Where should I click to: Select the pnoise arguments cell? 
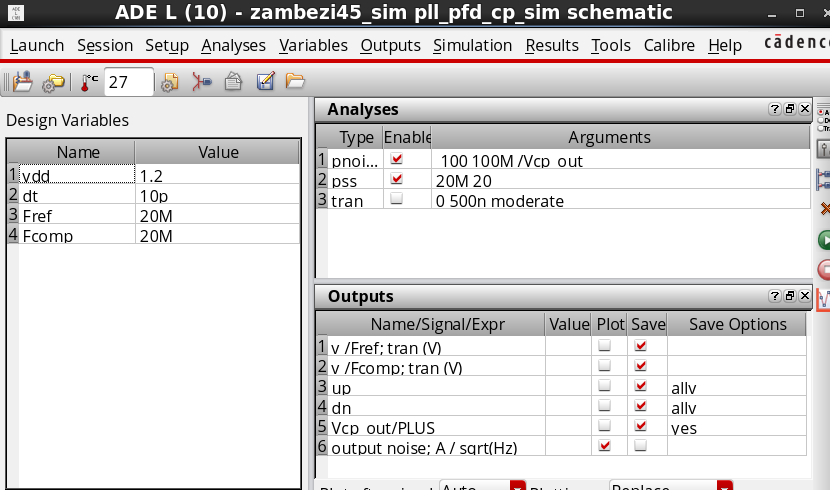(x=620, y=160)
